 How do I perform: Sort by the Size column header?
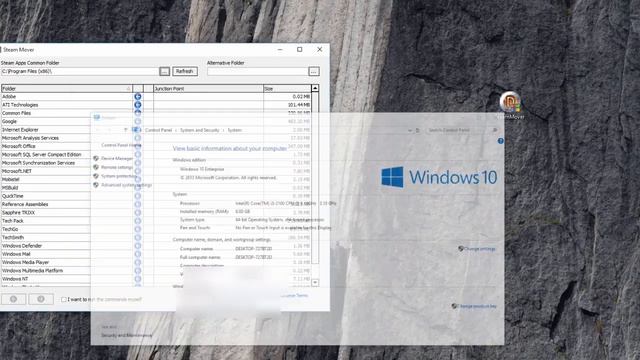[x=287, y=89]
